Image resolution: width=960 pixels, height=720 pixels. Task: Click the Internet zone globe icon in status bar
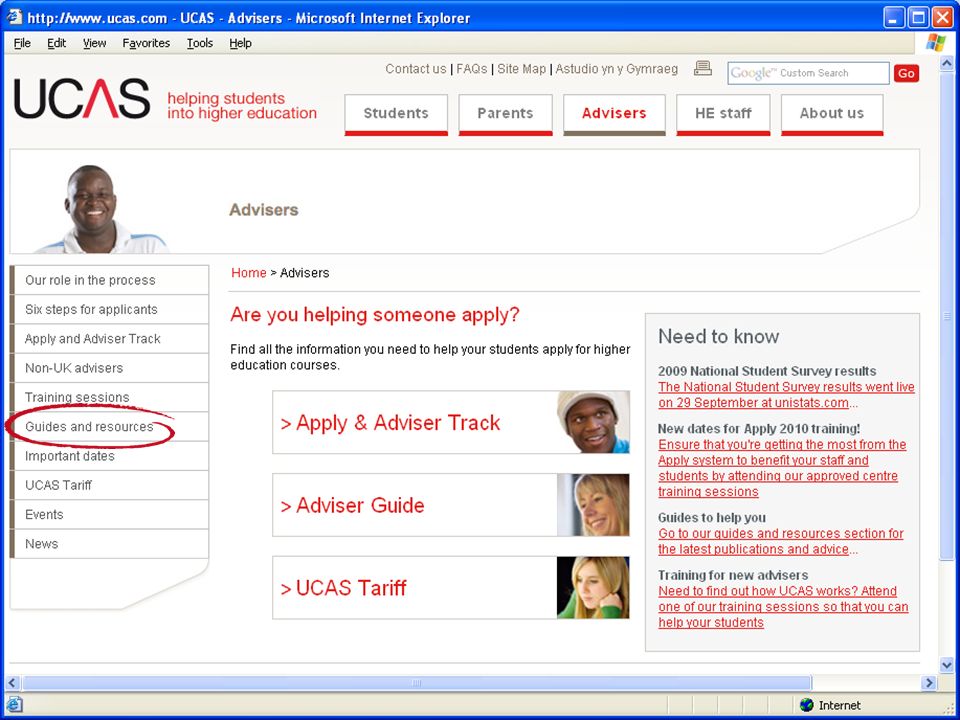pyautogui.click(x=806, y=705)
